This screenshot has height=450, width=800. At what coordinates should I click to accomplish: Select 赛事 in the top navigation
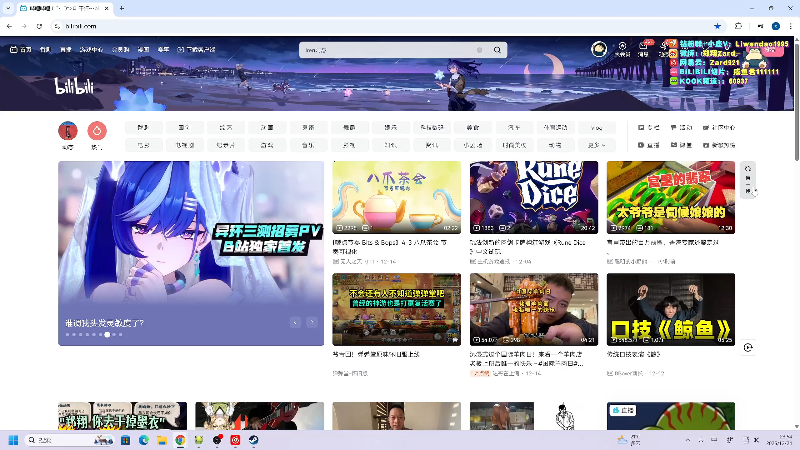point(163,49)
